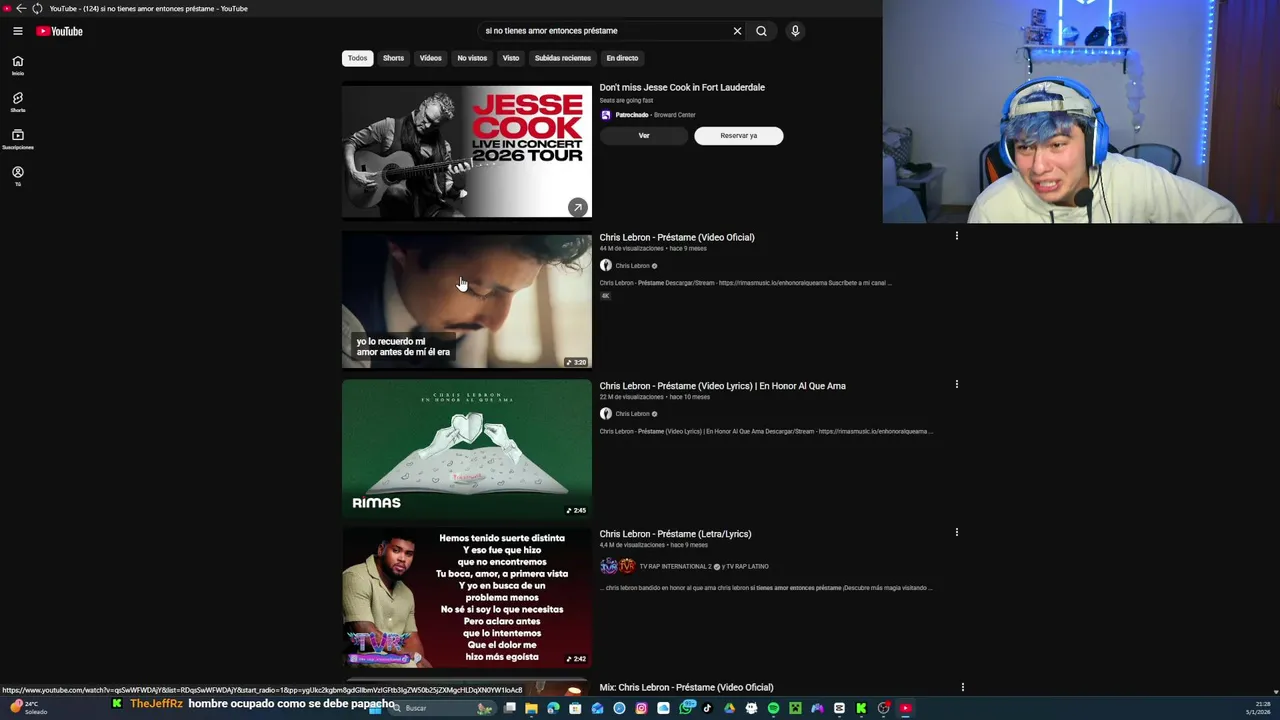The height and width of the screenshot is (720, 1280).
Task: Select the No vistos filter chip
Action: click(472, 58)
